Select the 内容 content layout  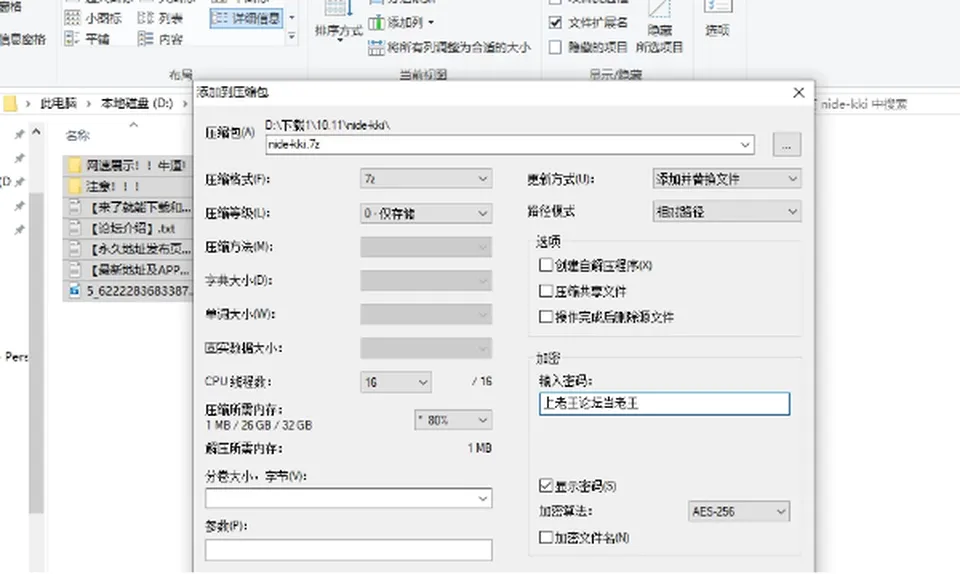pos(160,39)
